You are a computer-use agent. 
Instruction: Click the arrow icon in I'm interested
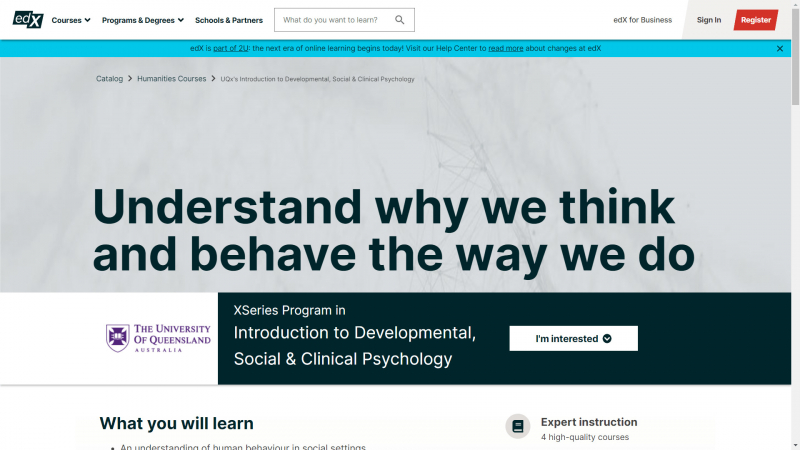(607, 339)
